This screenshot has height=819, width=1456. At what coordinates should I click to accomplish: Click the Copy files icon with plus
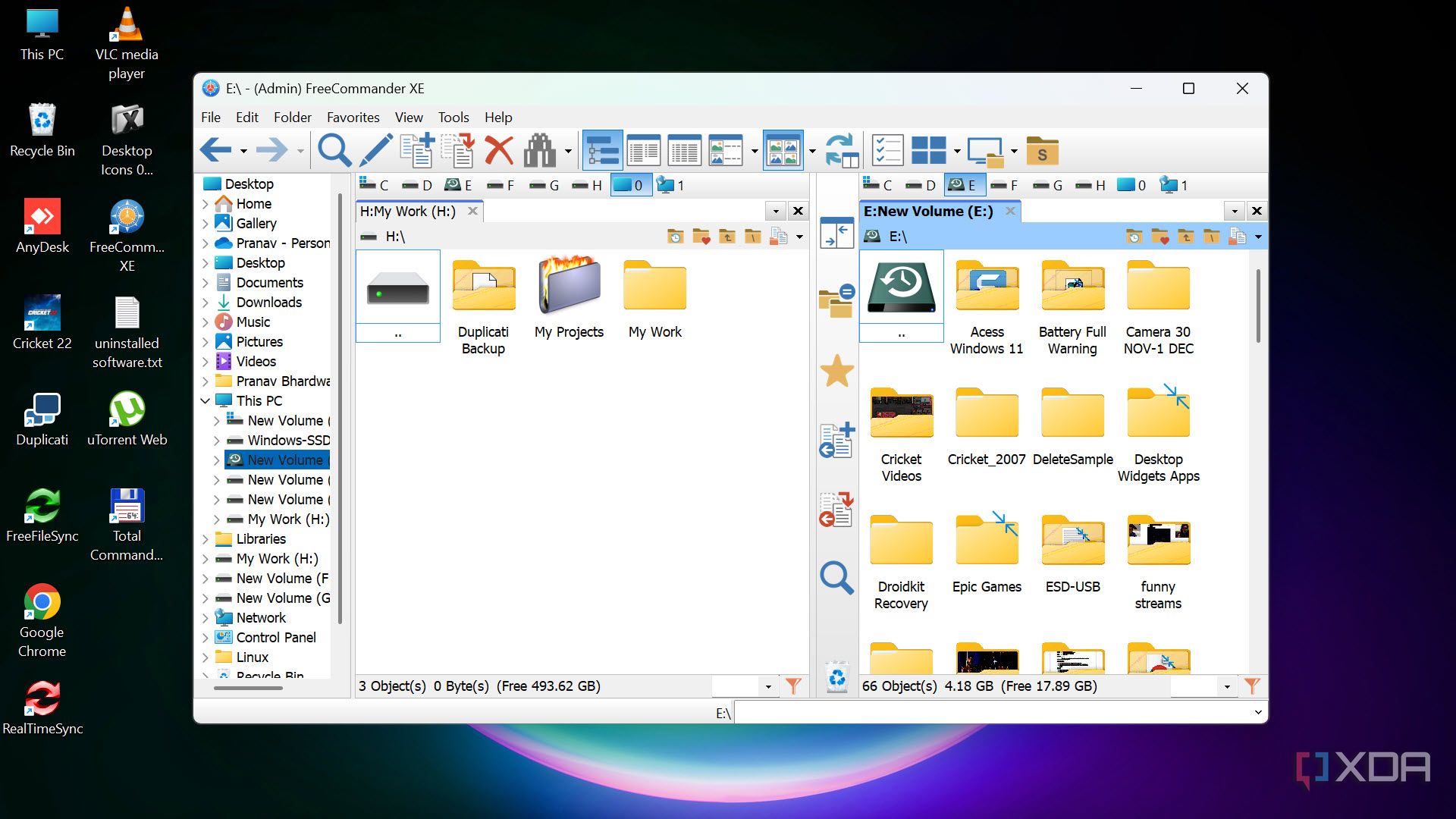[x=417, y=151]
